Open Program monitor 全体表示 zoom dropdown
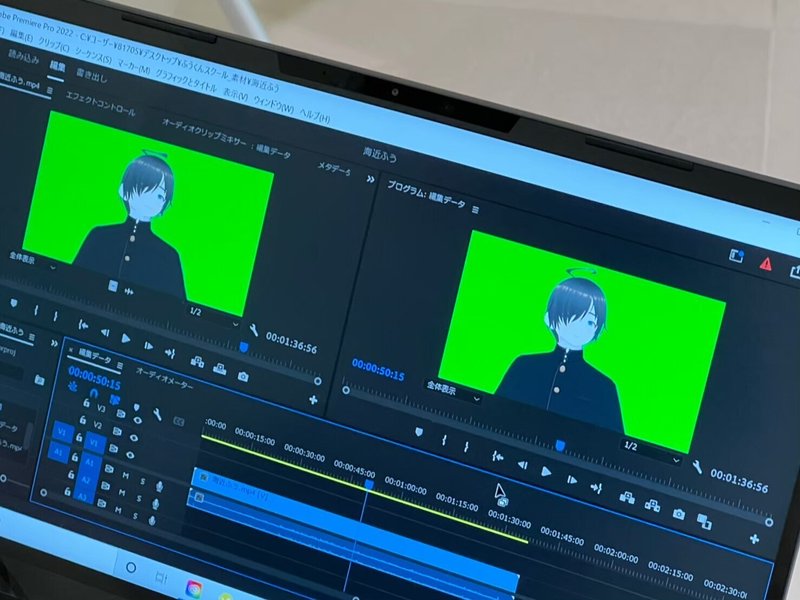 [453, 392]
